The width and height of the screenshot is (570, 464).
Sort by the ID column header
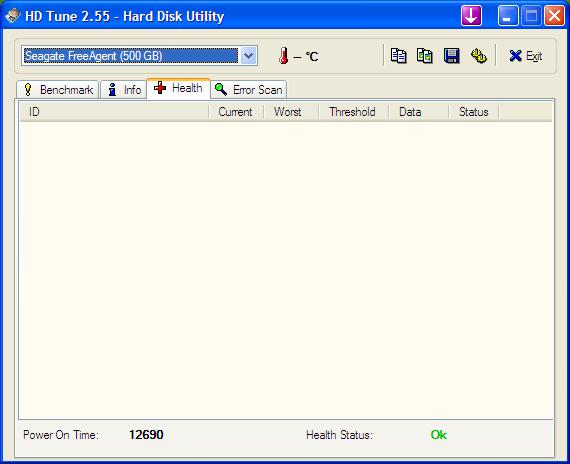(x=114, y=112)
